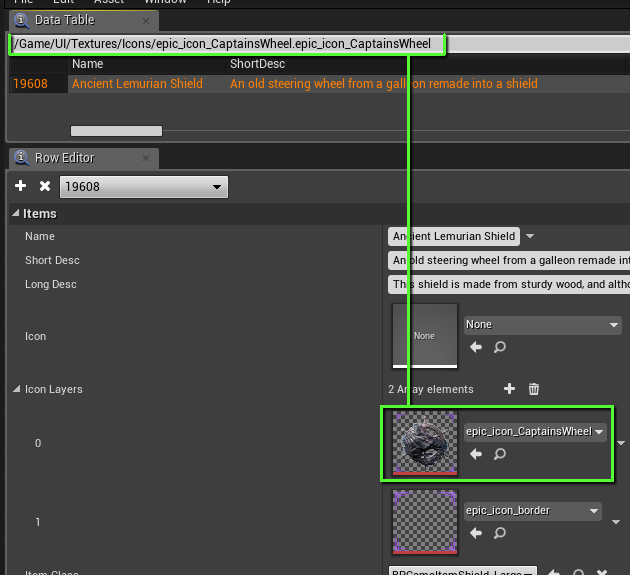The height and width of the screenshot is (575, 630).
Task: Browse to epic_icon_border asset with magnifier
Action: 500,533
